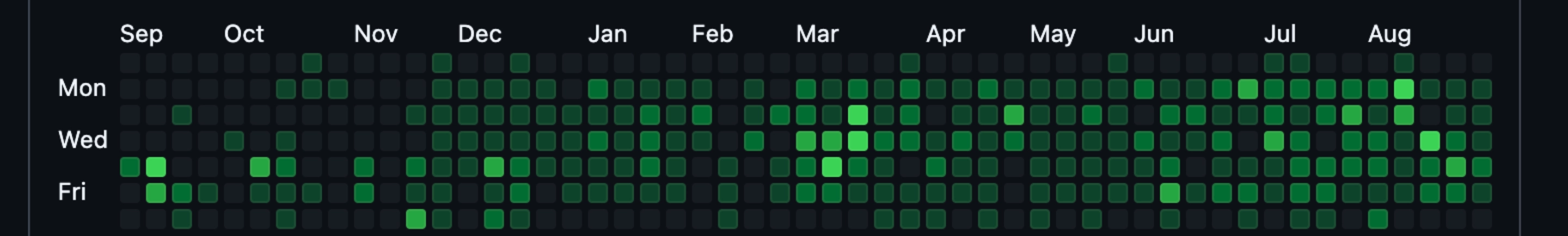1568x236 pixels.
Task: Click the Dec month label
Action: (x=480, y=34)
